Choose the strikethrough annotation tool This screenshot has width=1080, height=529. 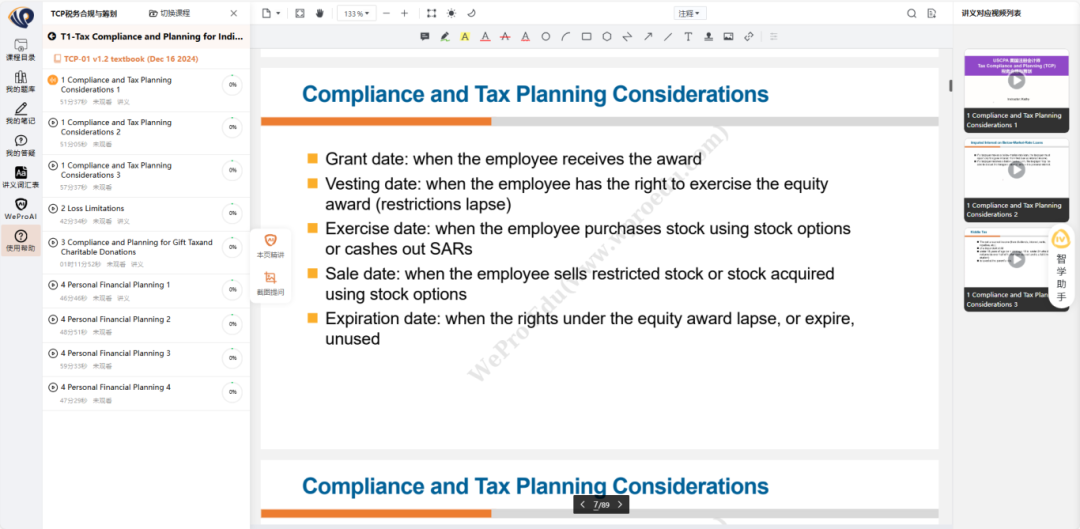pos(505,37)
